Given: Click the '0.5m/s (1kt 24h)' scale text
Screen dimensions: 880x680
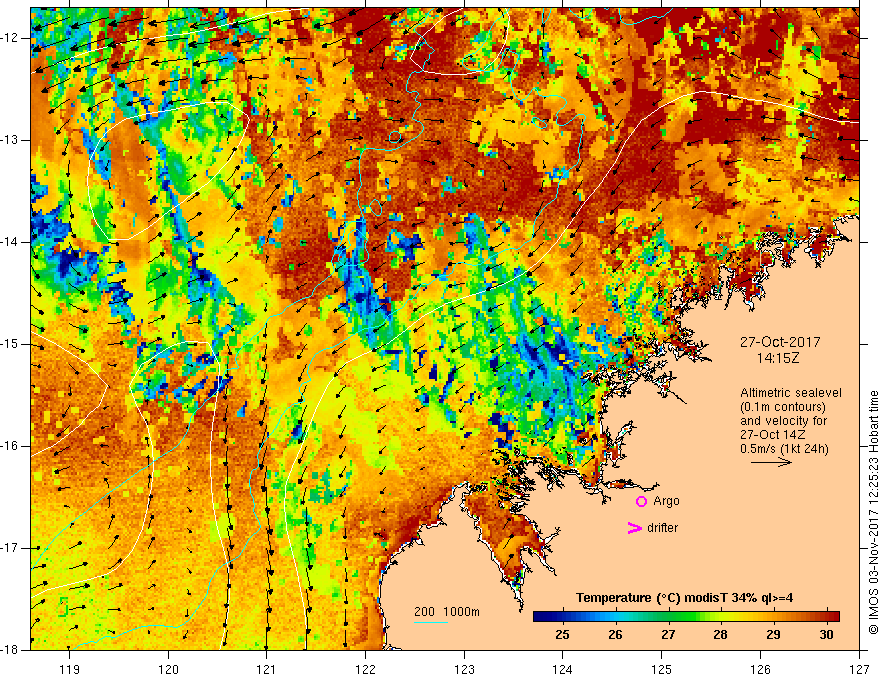Looking at the screenshot, I should [x=784, y=449].
